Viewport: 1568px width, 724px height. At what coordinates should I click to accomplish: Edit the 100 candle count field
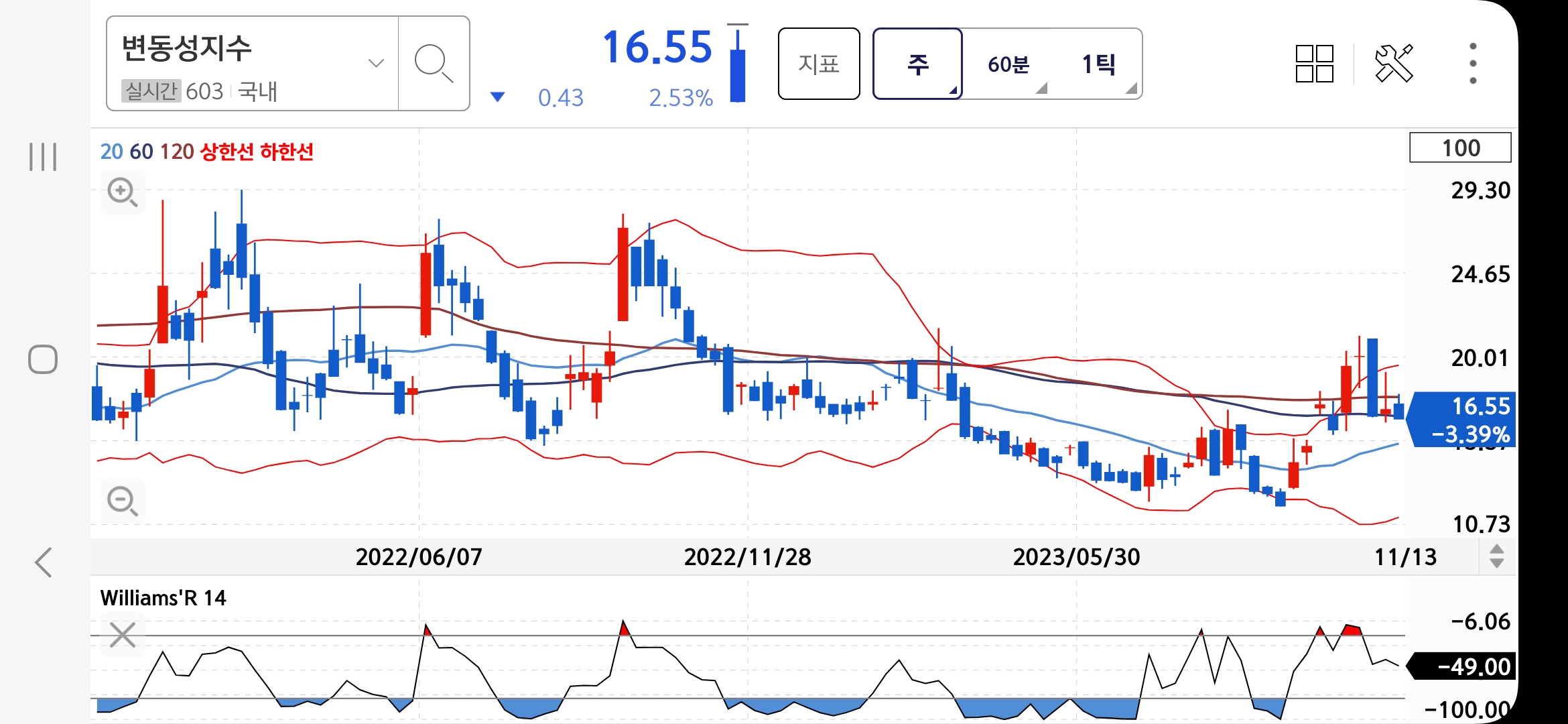point(1460,147)
